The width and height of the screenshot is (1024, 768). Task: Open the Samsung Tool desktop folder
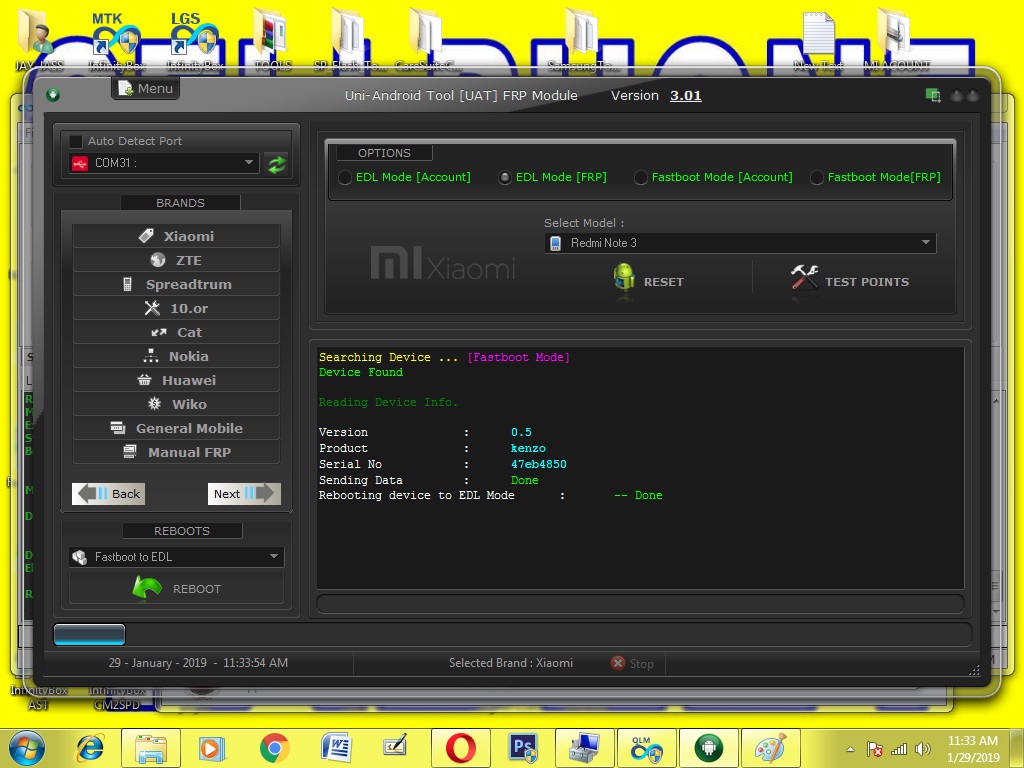pos(583,40)
